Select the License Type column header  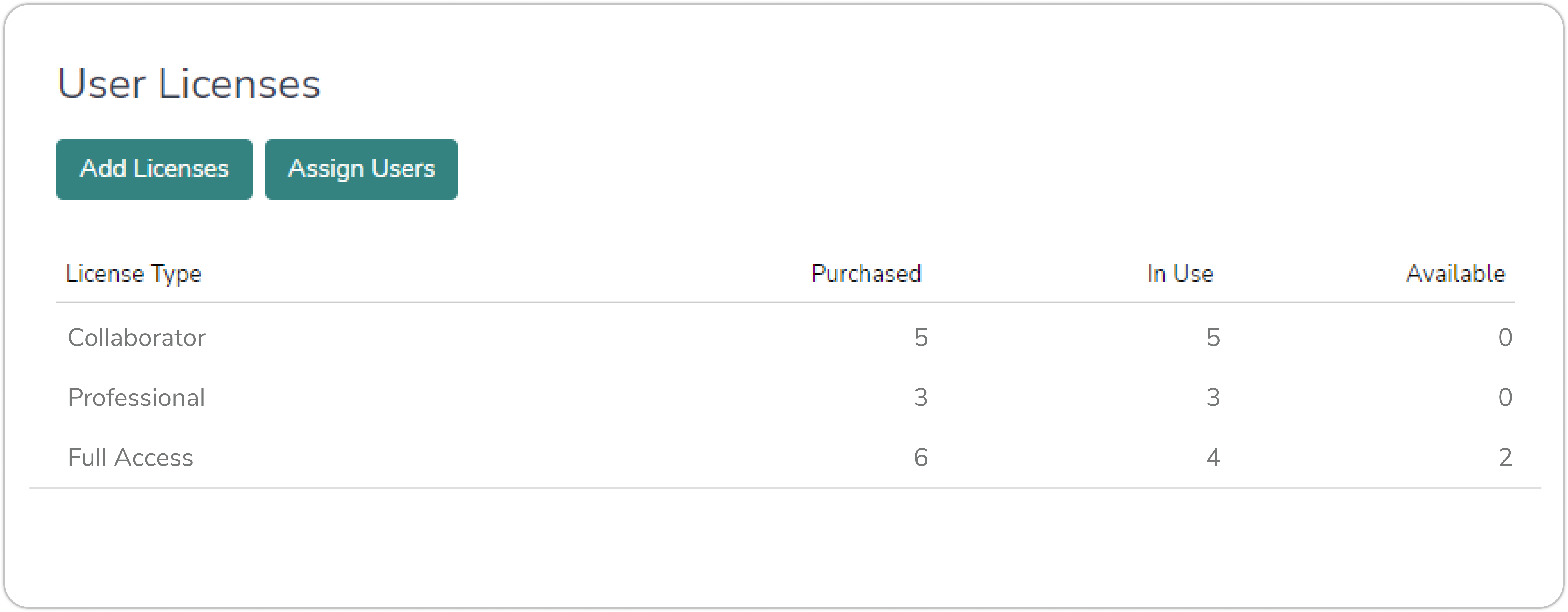point(133,274)
